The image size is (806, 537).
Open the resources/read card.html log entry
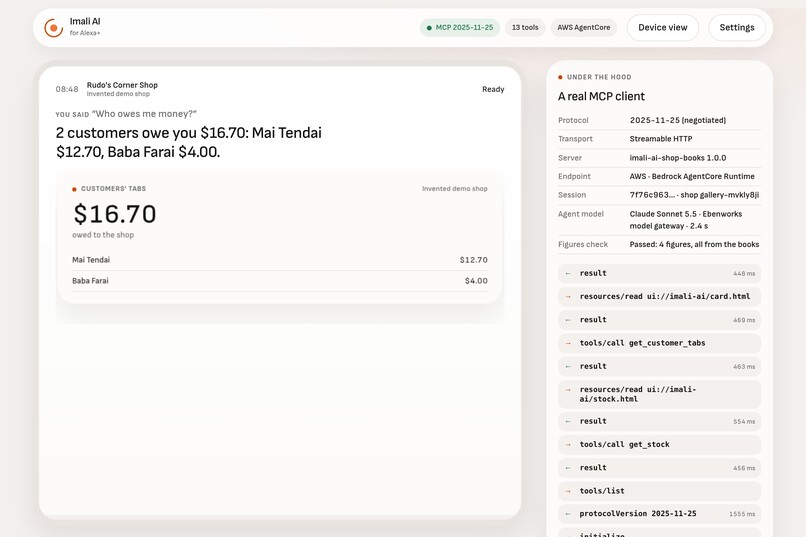[660, 297]
